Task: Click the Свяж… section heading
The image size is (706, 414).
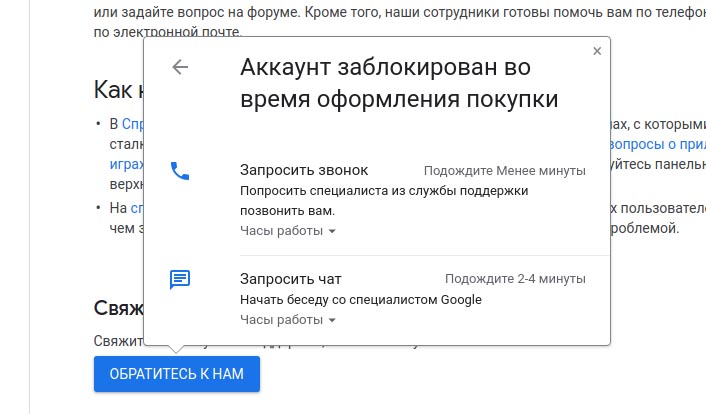Action: point(118,307)
